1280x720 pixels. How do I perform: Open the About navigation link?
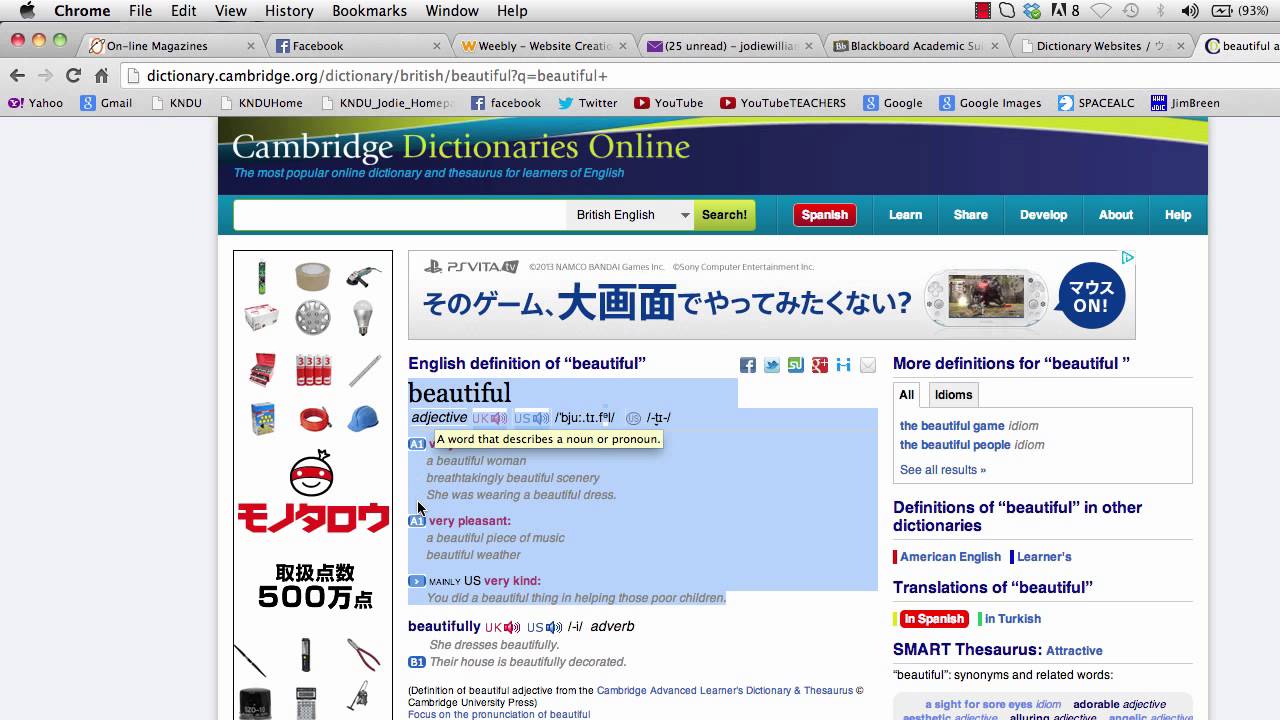(1116, 215)
